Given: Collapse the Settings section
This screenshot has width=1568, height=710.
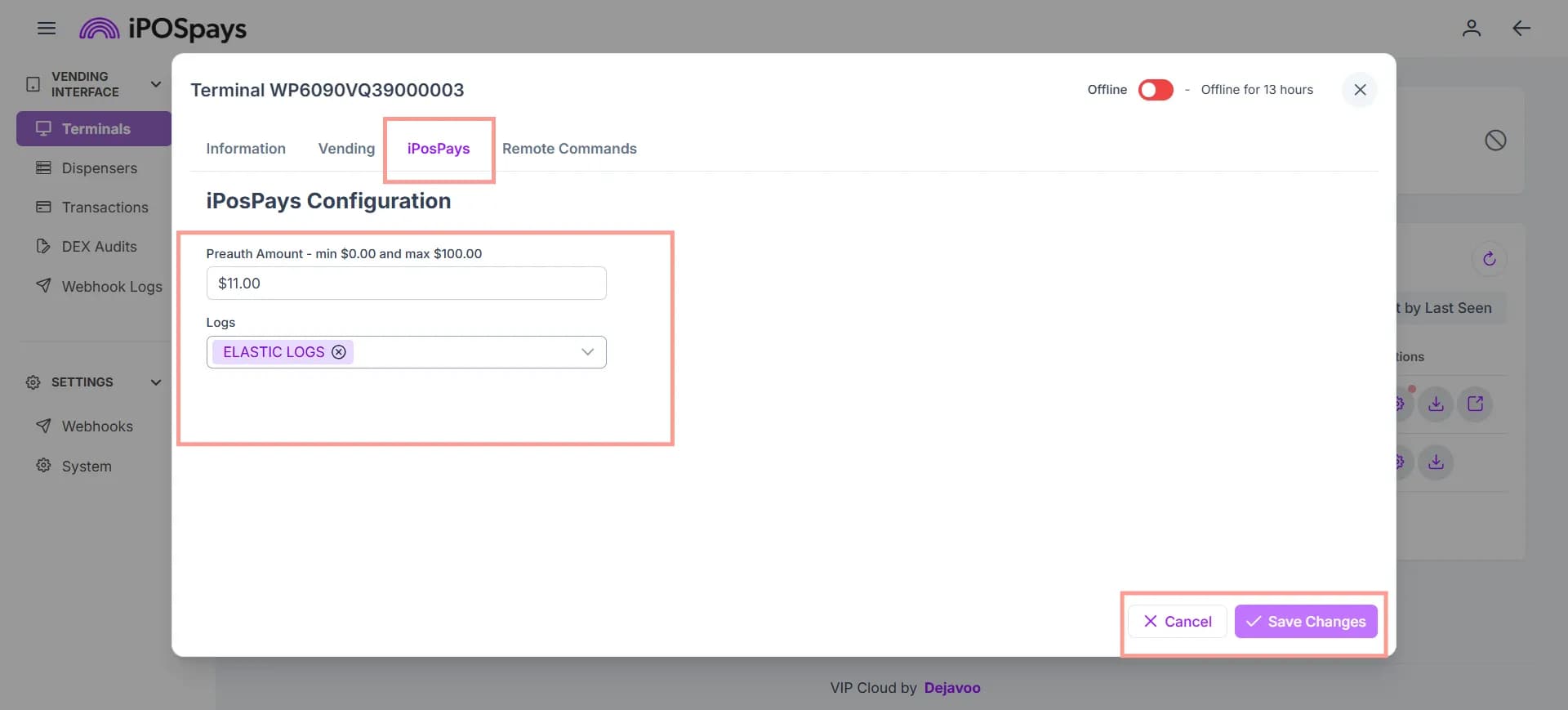Looking at the screenshot, I should tap(155, 382).
